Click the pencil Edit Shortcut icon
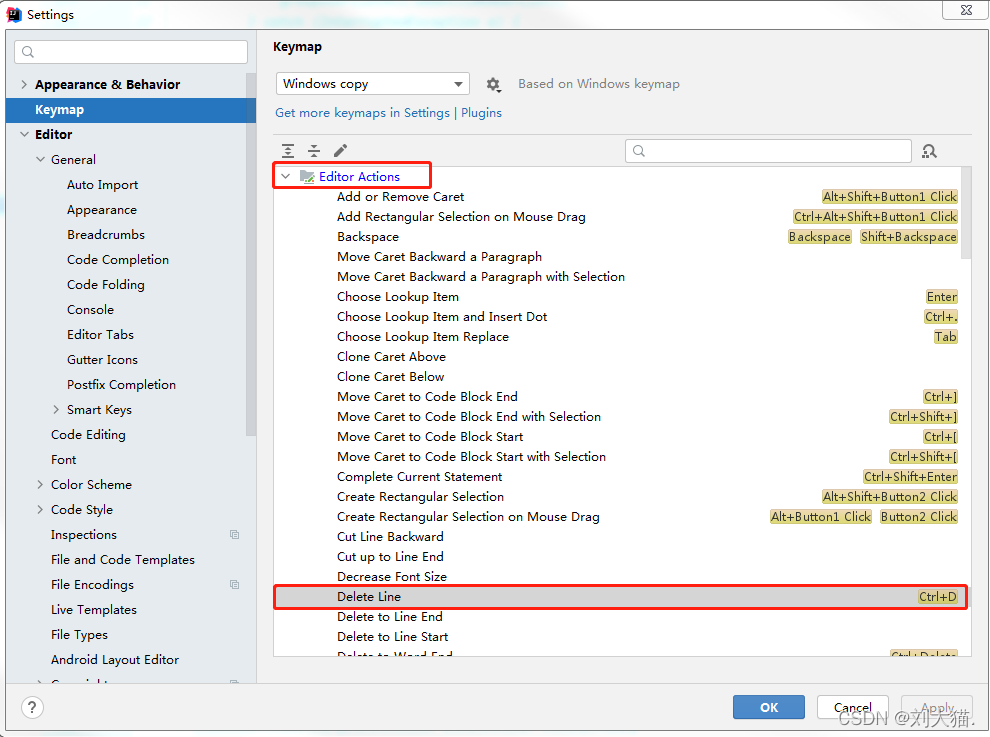The image size is (990, 737). (x=340, y=150)
